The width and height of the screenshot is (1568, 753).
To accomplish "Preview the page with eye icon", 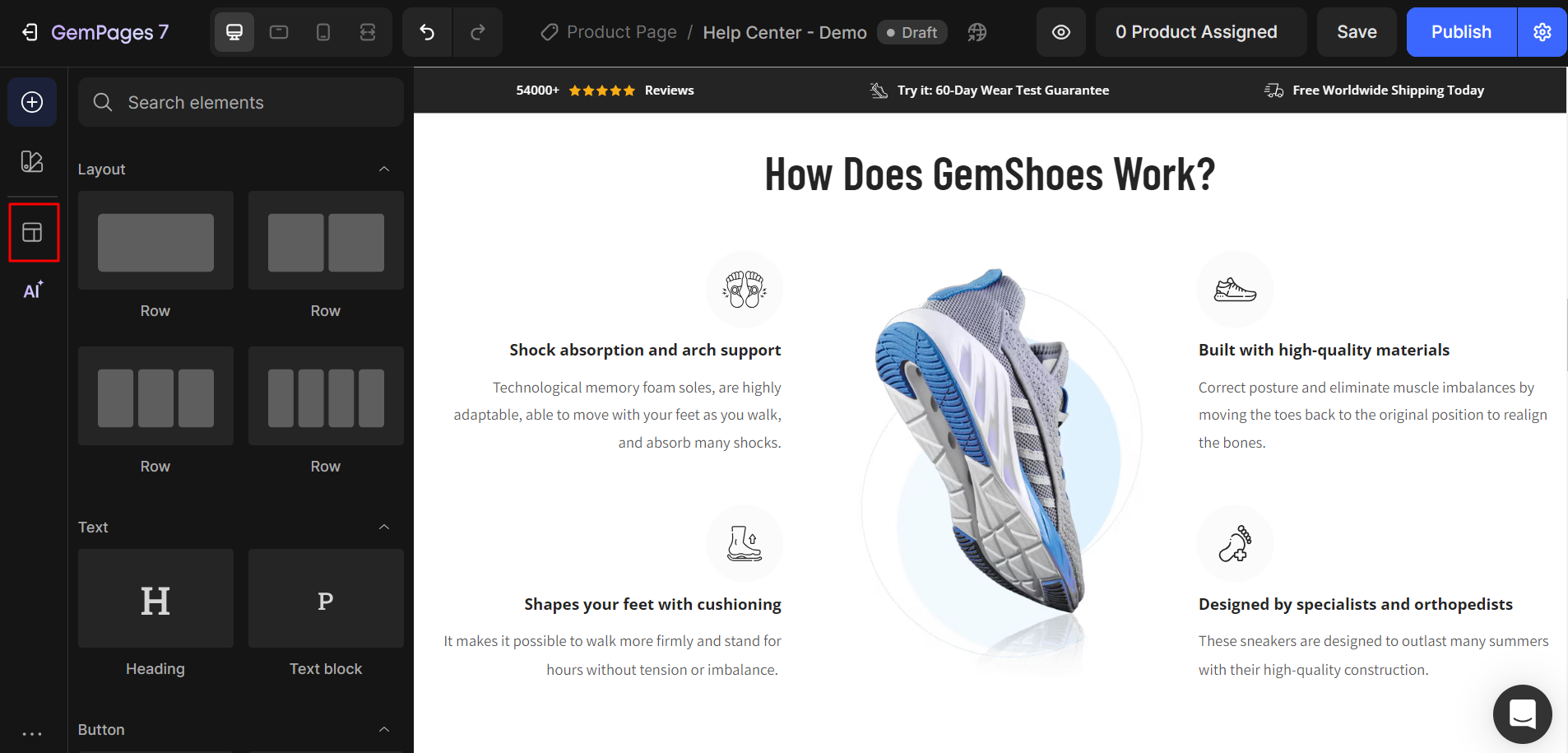I will pyautogui.click(x=1061, y=32).
